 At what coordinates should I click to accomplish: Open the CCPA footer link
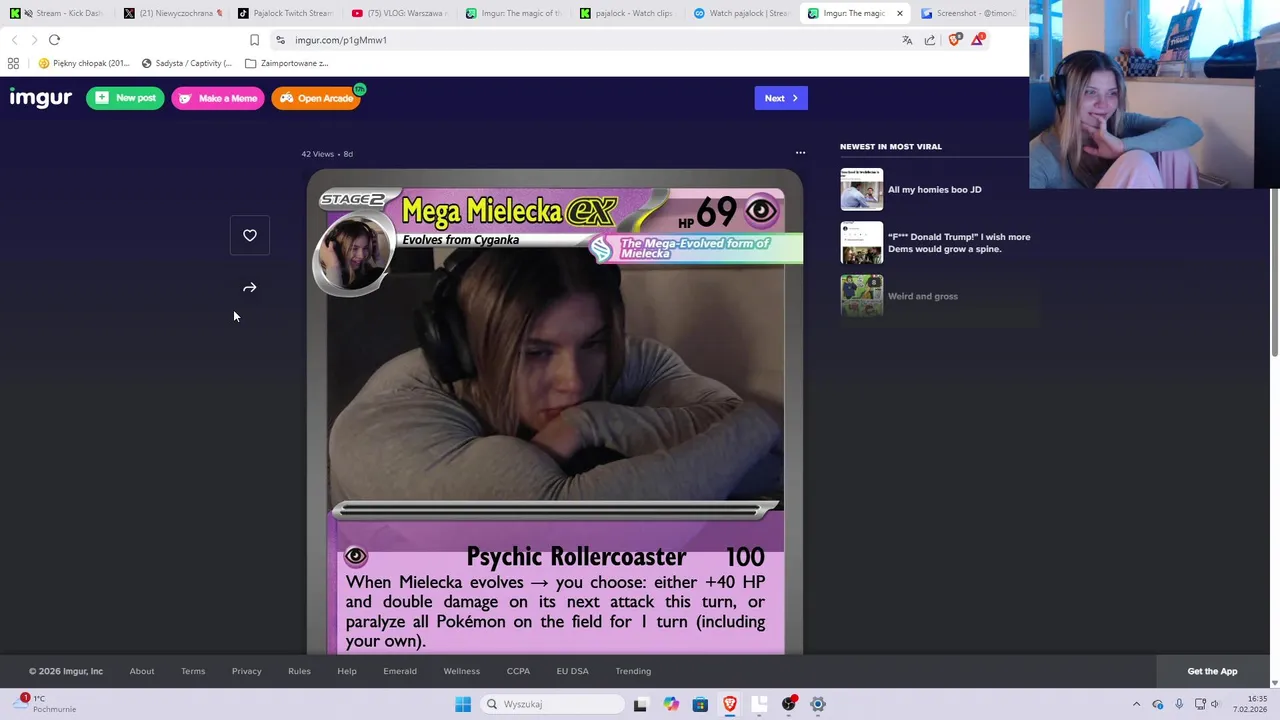pos(518,671)
